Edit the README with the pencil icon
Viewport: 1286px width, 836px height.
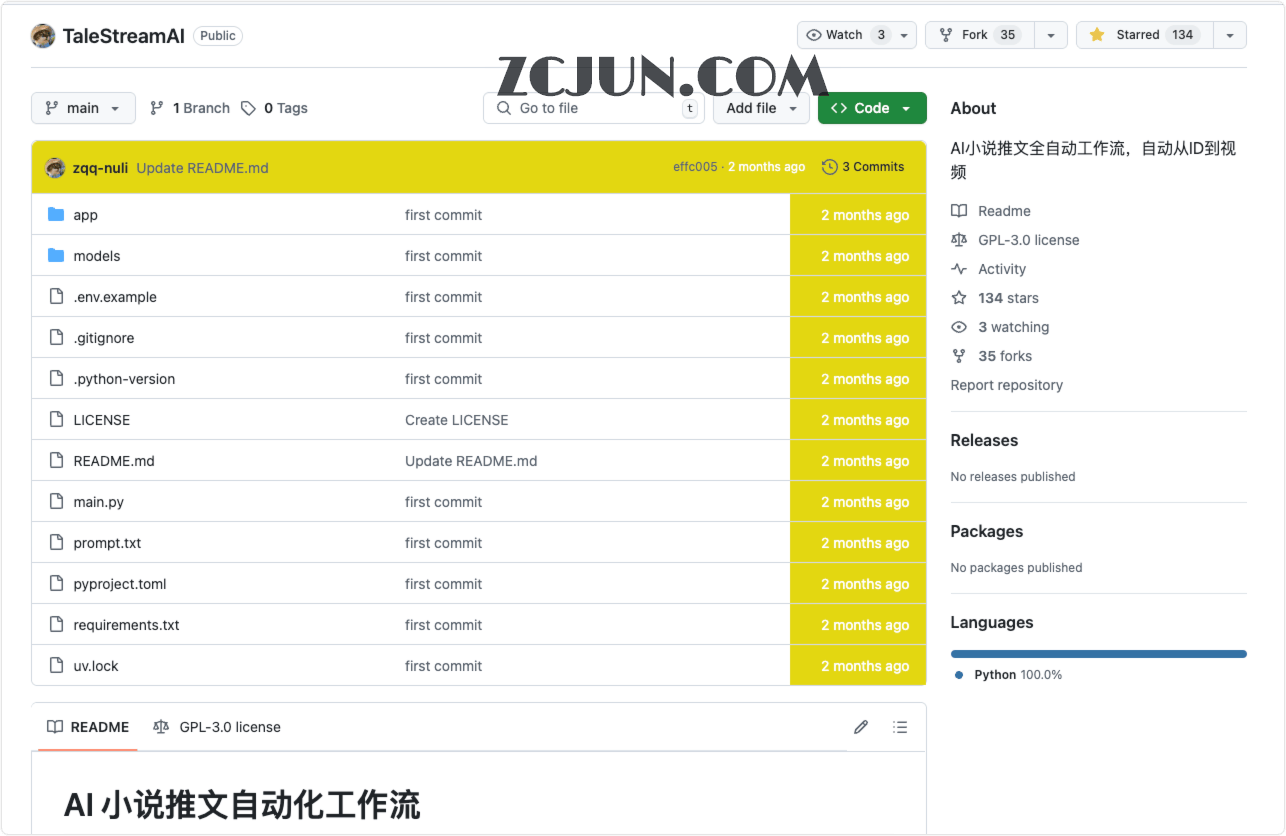[x=861, y=727]
